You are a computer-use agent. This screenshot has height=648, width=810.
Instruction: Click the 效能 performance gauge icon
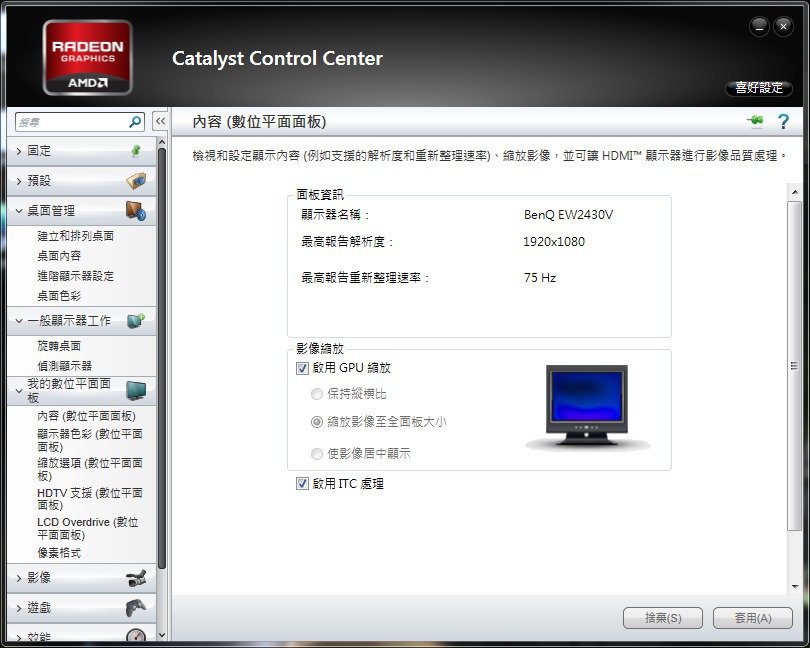[136, 636]
